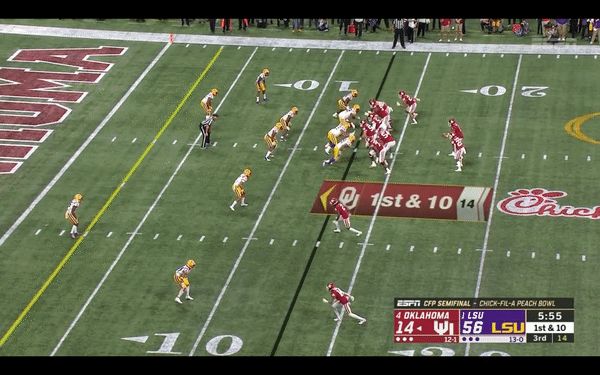Click the 12-1 Oklahoma record
Image resolution: width=600 pixels, height=375 pixels.
450,339
